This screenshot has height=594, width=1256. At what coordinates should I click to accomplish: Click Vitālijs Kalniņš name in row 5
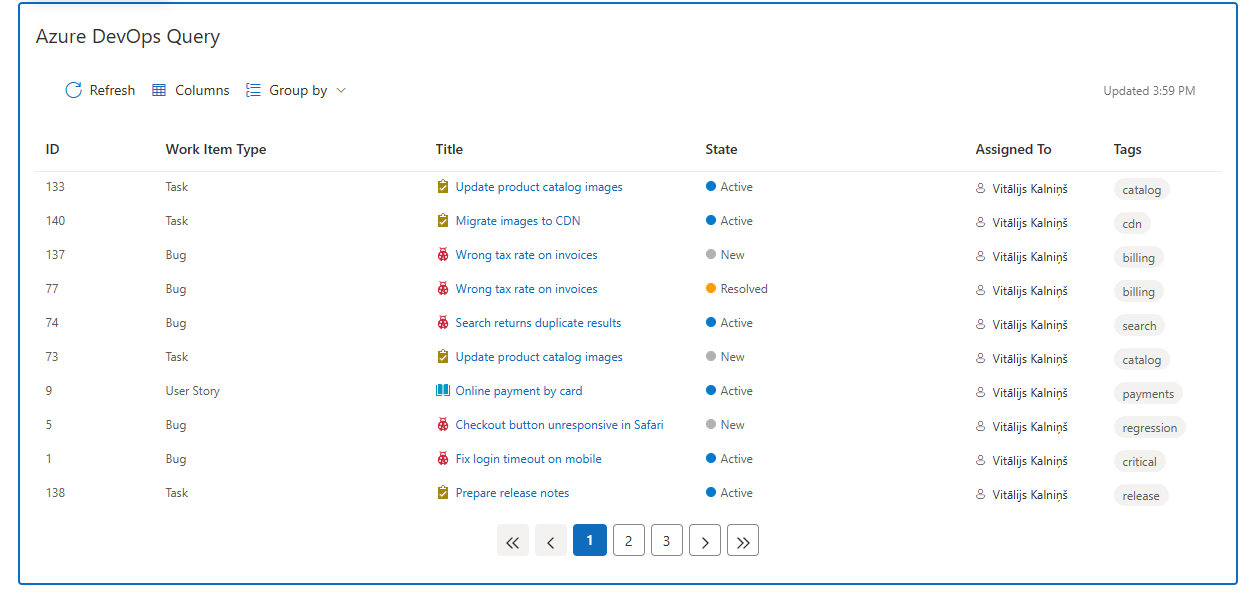coord(1030,427)
